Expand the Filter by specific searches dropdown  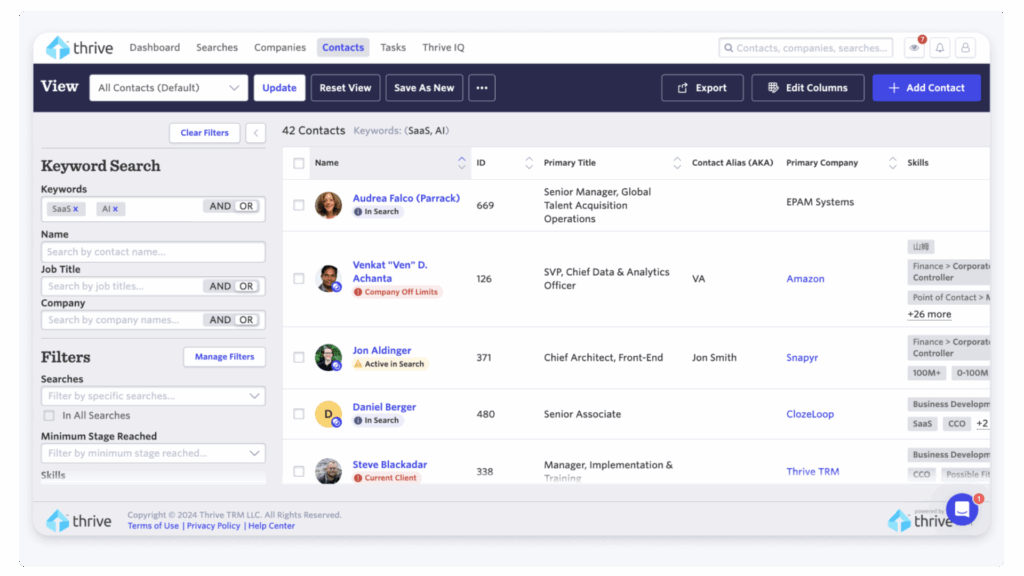click(153, 397)
